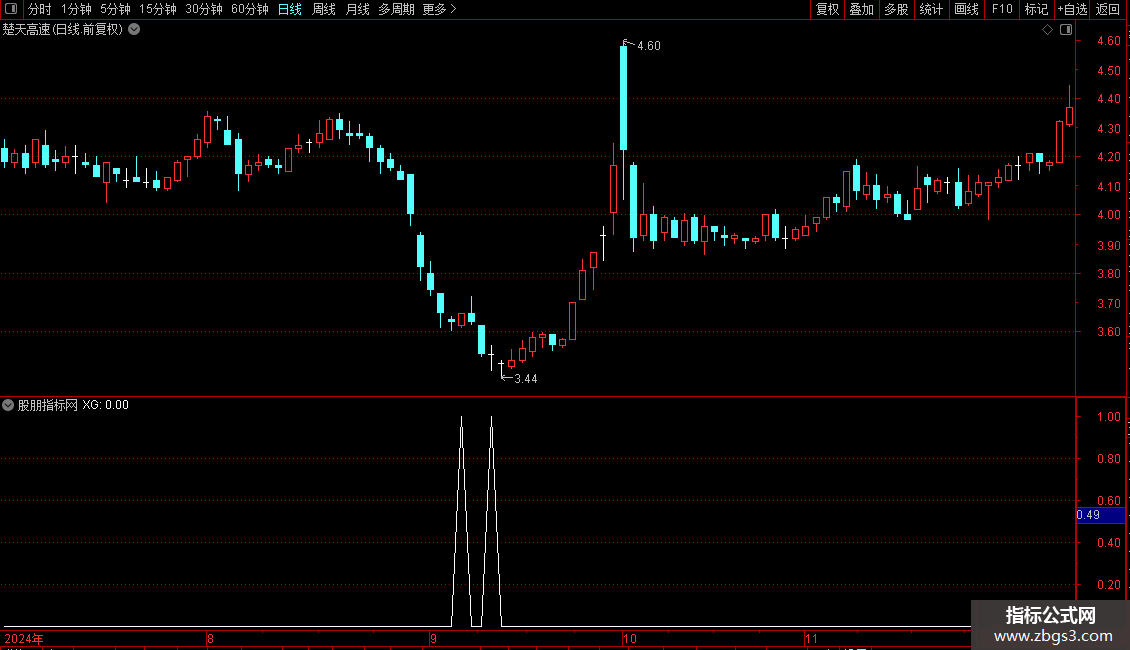
Task: Click the 统计 statistics button
Action: coord(931,9)
